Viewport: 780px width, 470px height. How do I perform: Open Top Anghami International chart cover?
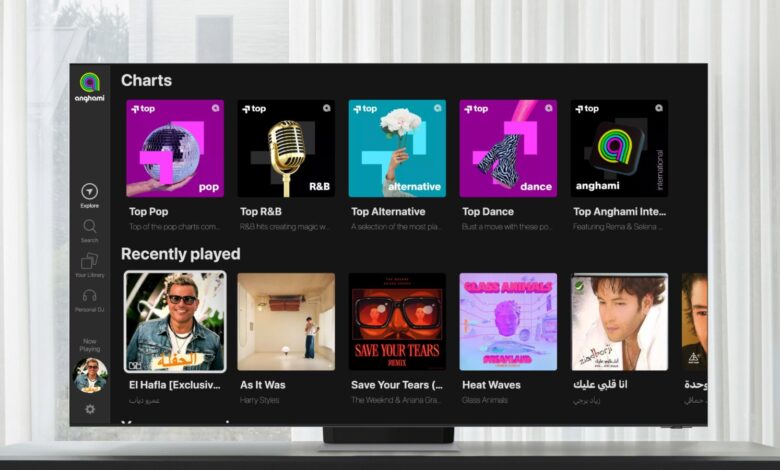[619, 148]
